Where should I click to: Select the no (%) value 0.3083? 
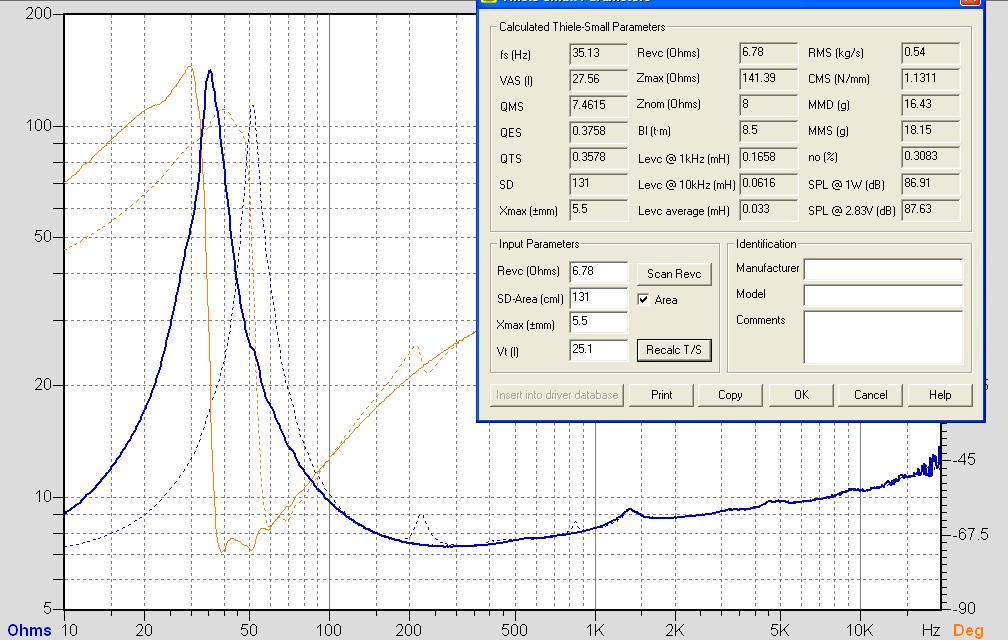click(x=930, y=157)
